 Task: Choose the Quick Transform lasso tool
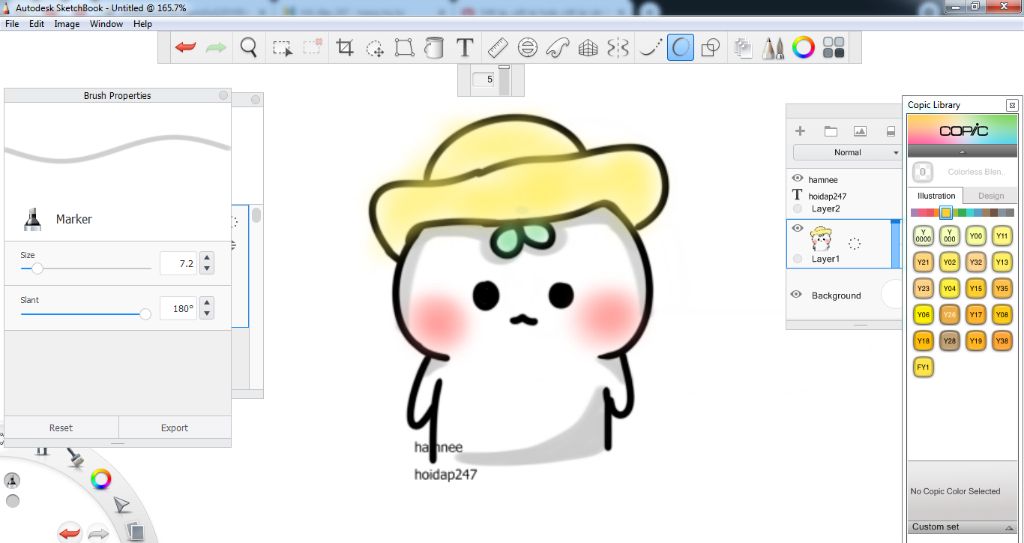coord(375,48)
